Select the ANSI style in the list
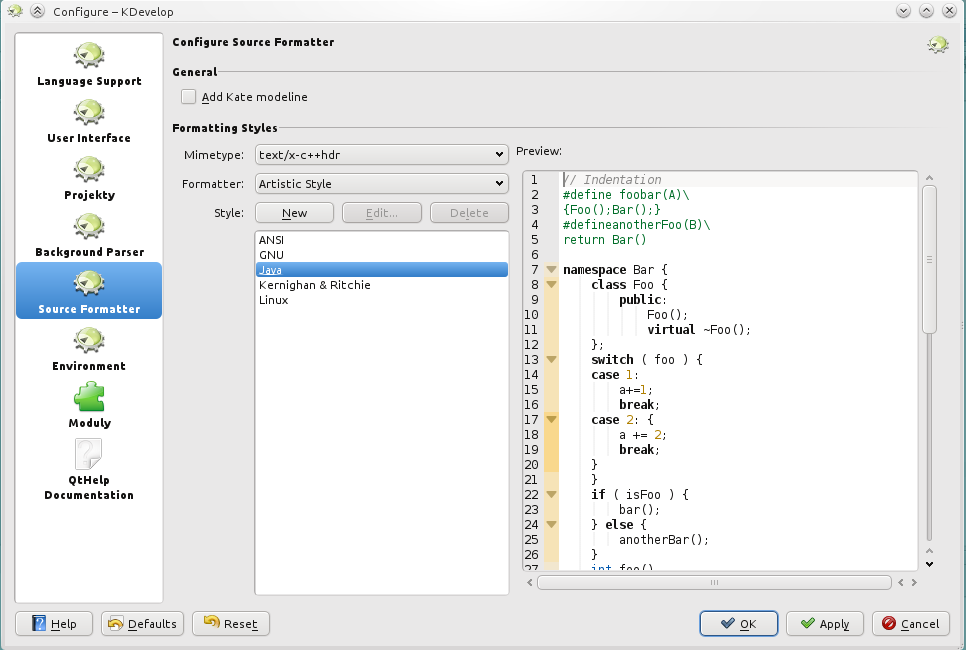This screenshot has height=650, width=966. click(381, 240)
